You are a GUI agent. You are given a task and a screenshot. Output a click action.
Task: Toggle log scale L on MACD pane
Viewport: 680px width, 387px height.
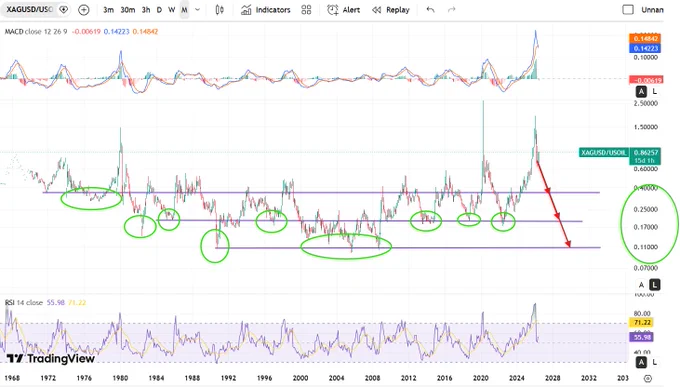(x=654, y=92)
